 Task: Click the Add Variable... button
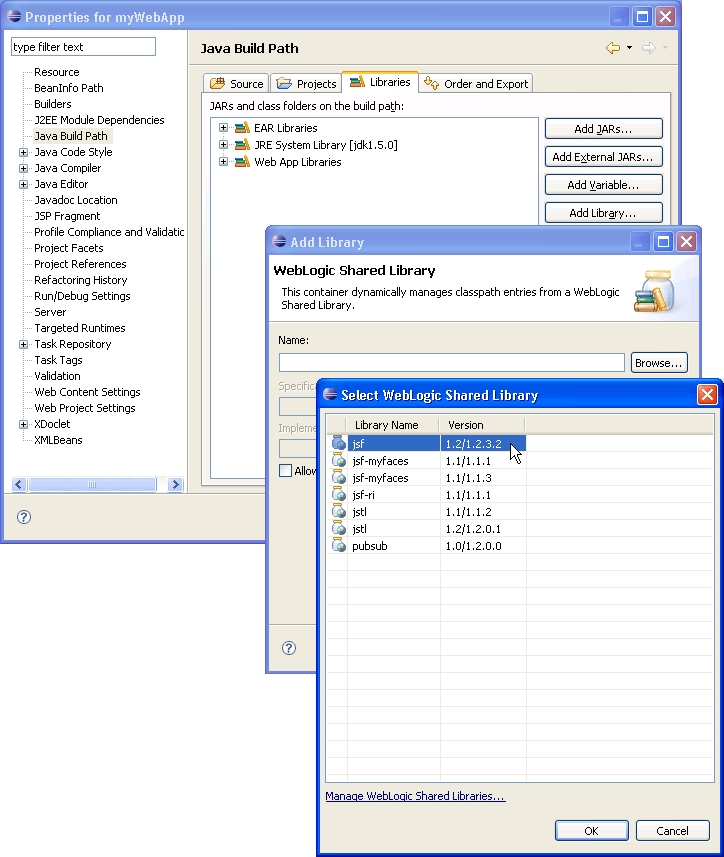click(x=603, y=185)
